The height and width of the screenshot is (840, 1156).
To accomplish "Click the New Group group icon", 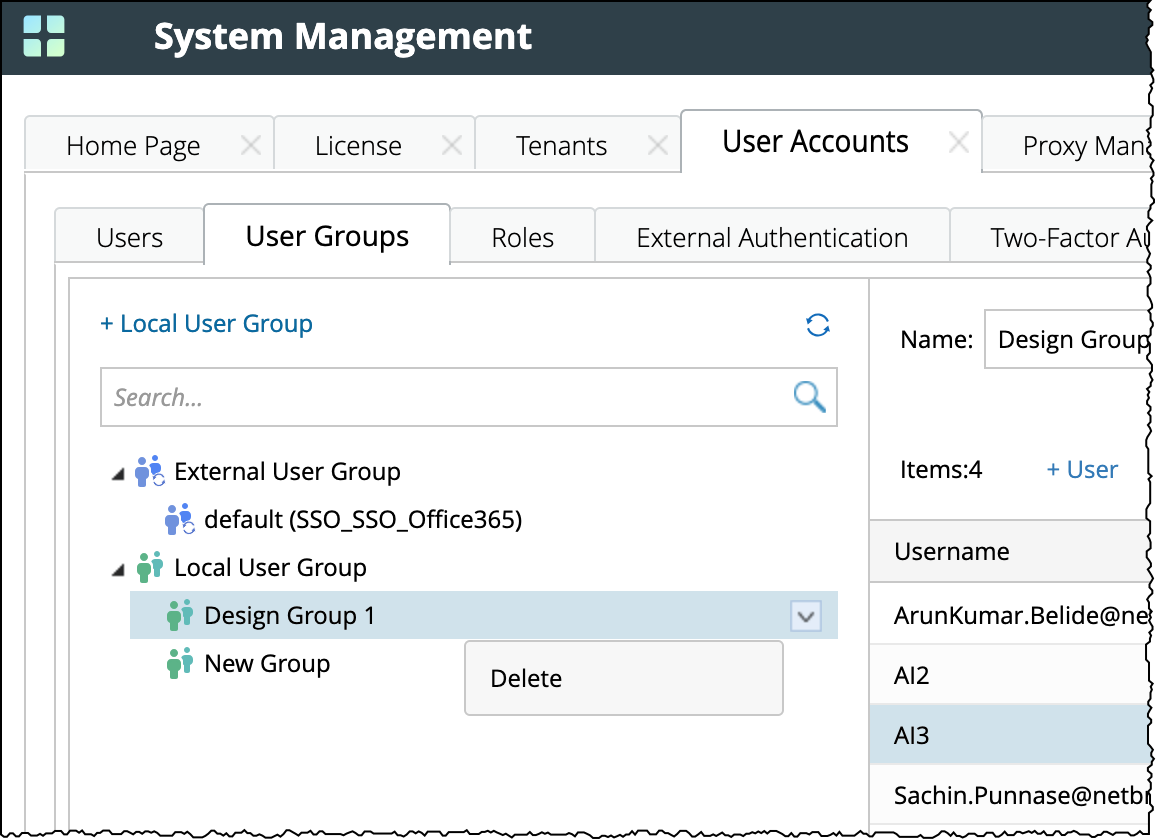I will coord(180,663).
